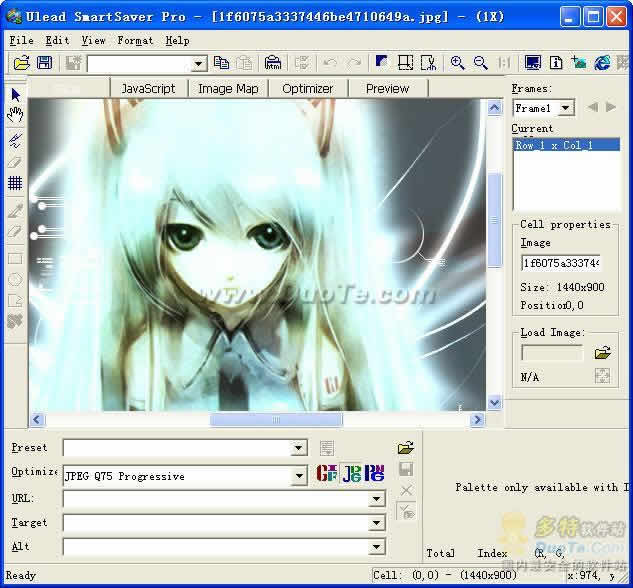
Task: Click the anime image in canvas
Action: click(x=257, y=255)
